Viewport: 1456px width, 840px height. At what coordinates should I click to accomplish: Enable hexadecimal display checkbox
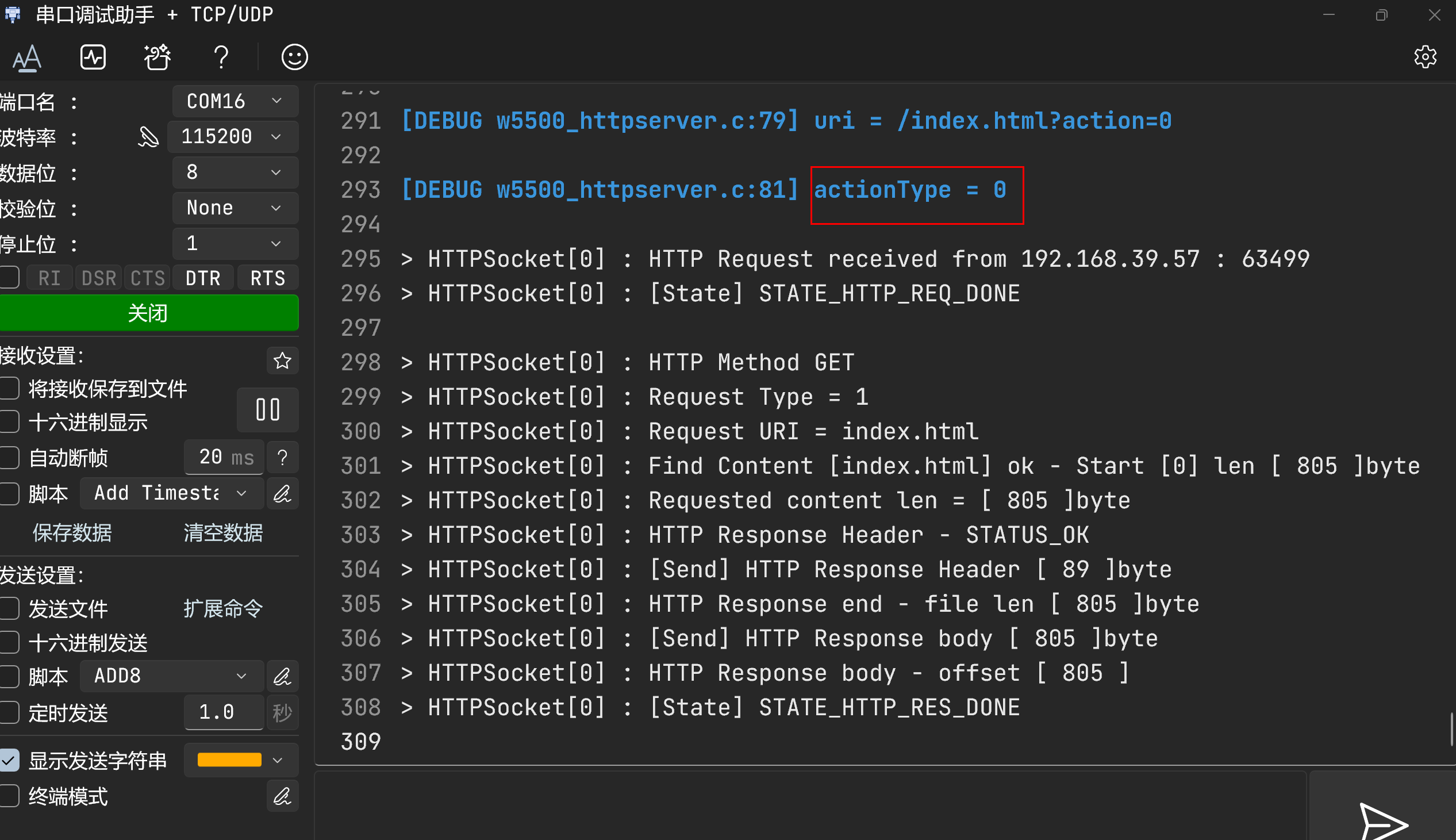coord(9,422)
